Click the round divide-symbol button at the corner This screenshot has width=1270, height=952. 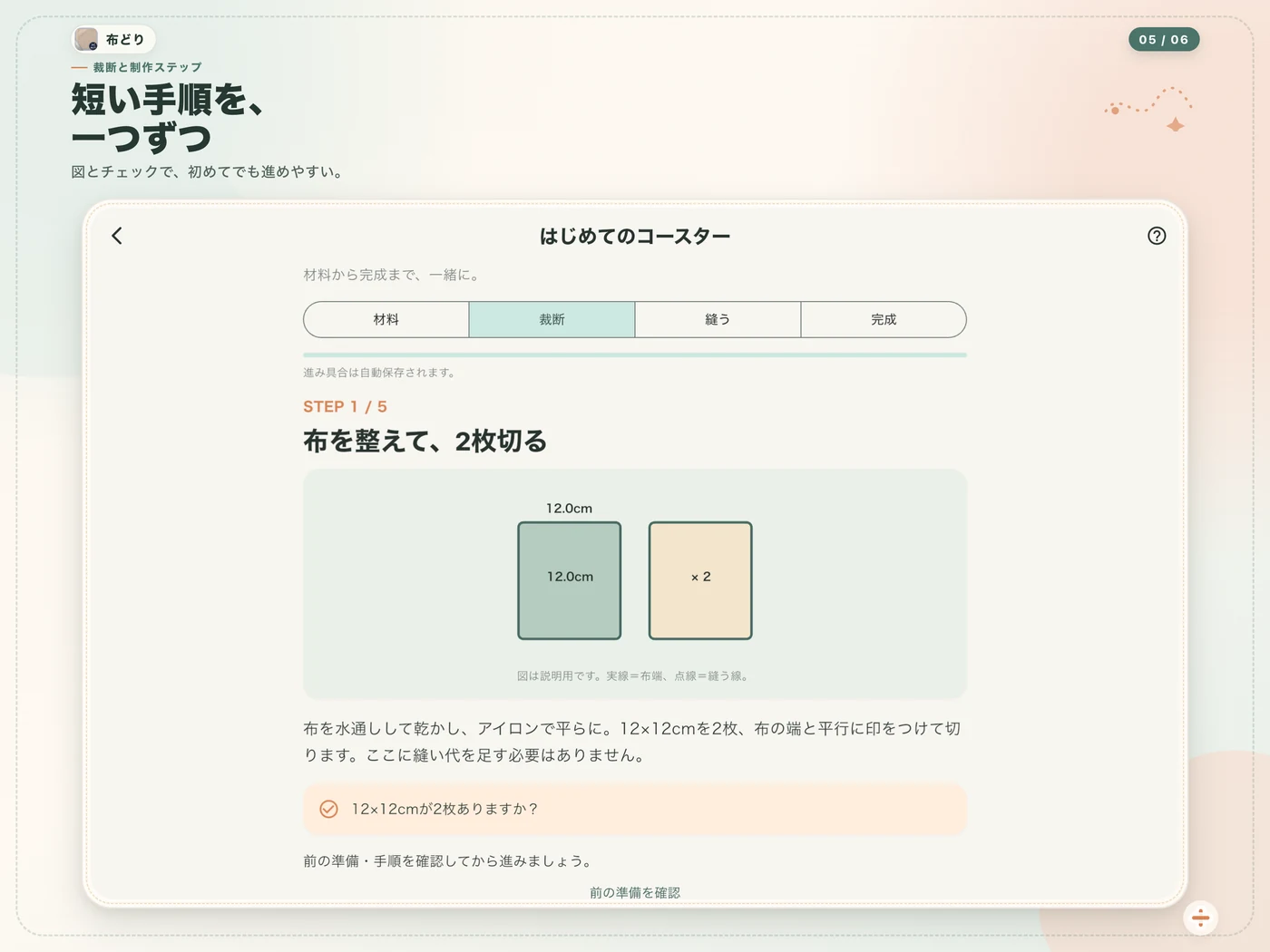click(1200, 918)
